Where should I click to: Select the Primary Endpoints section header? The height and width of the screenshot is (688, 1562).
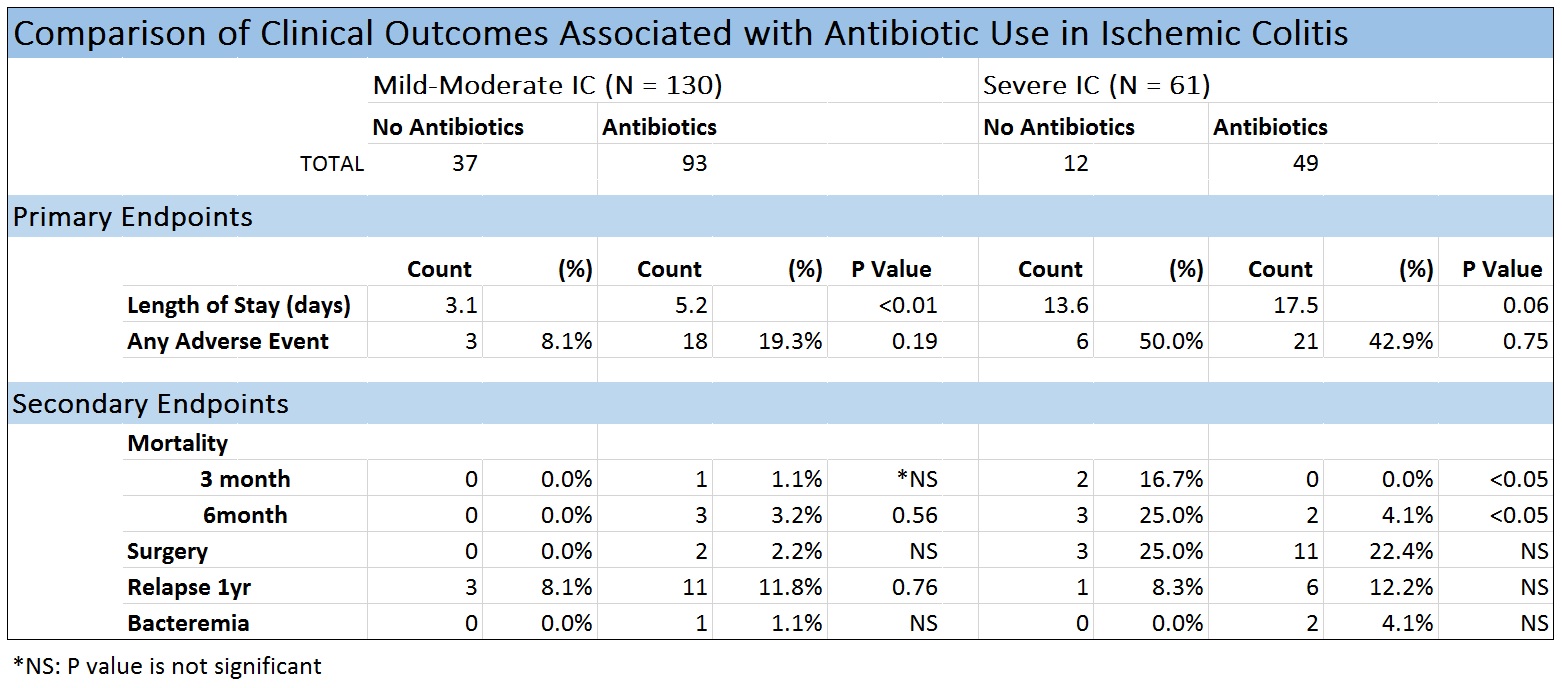(x=132, y=217)
